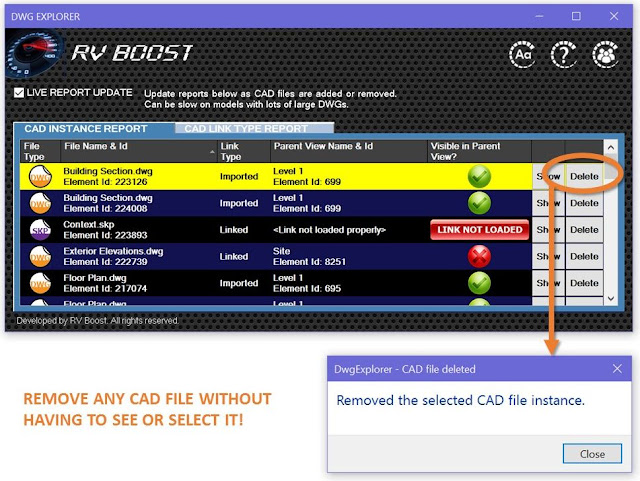
Task: Open the text size Aa icon
Action: click(523, 54)
